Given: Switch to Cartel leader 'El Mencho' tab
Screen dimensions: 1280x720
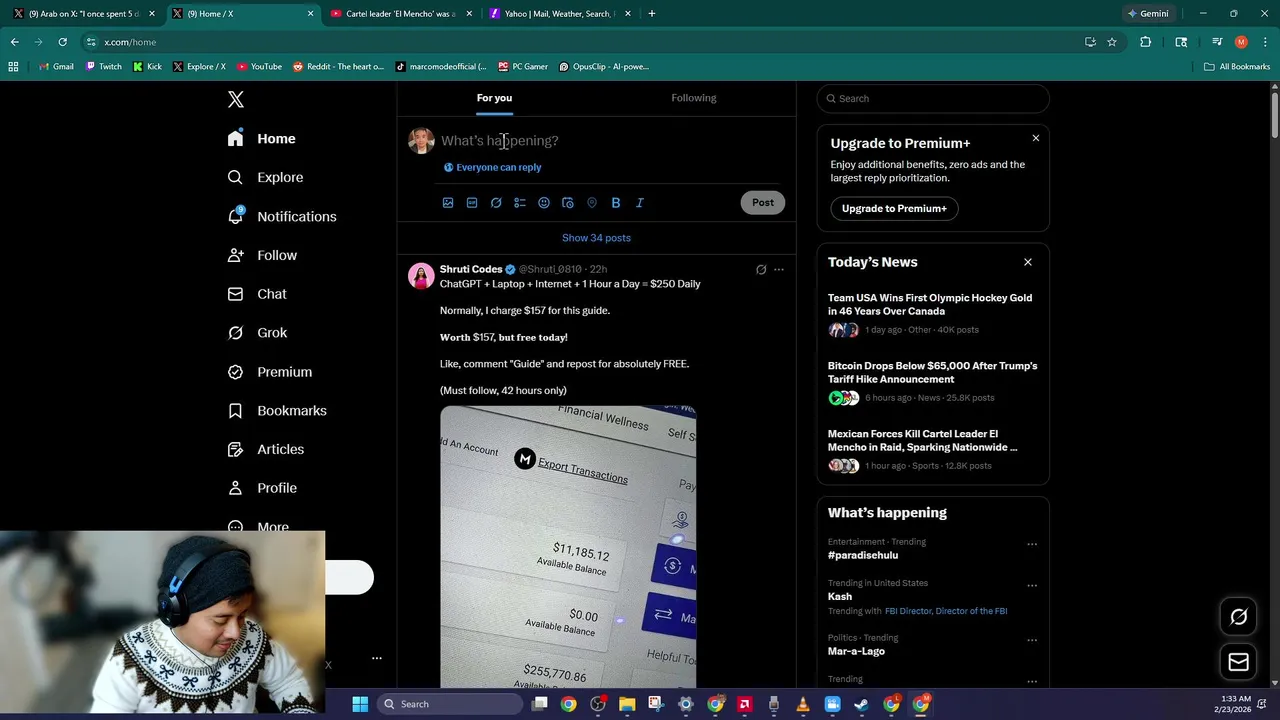Looking at the screenshot, I should [x=400, y=14].
